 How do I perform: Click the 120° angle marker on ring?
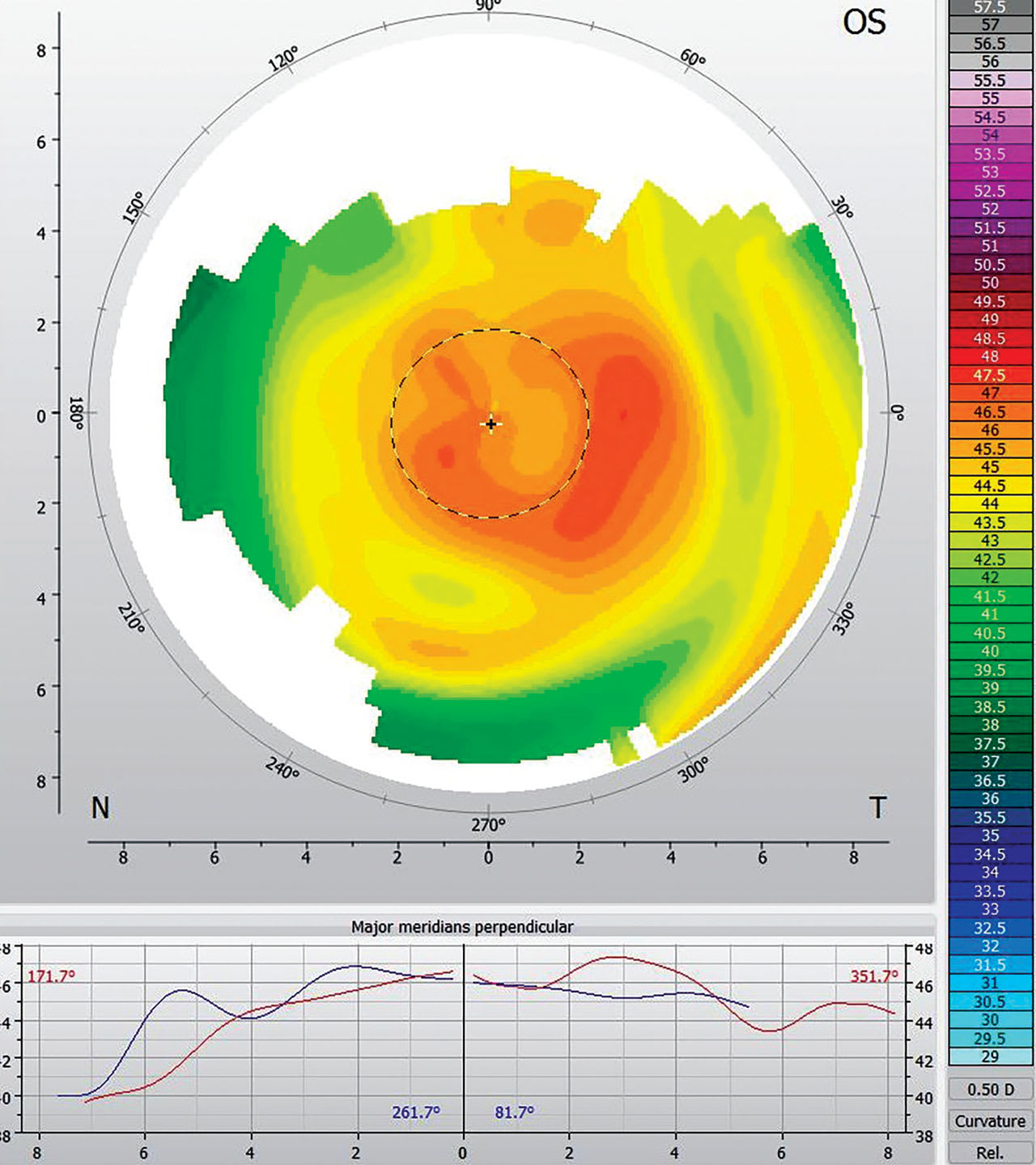pyautogui.click(x=284, y=59)
